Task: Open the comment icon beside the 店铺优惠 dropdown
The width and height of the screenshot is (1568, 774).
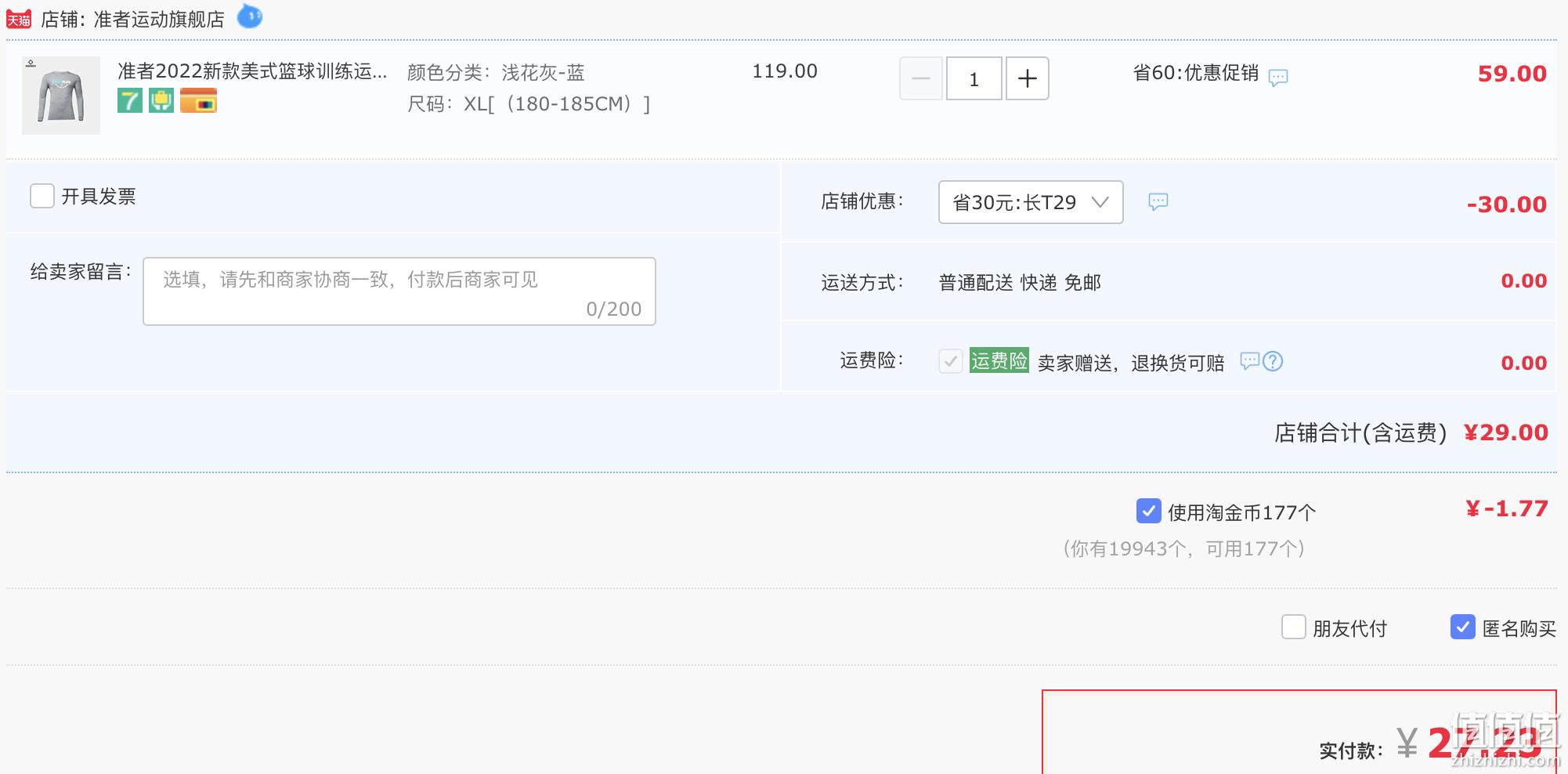Action: click(x=1158, y=202)
